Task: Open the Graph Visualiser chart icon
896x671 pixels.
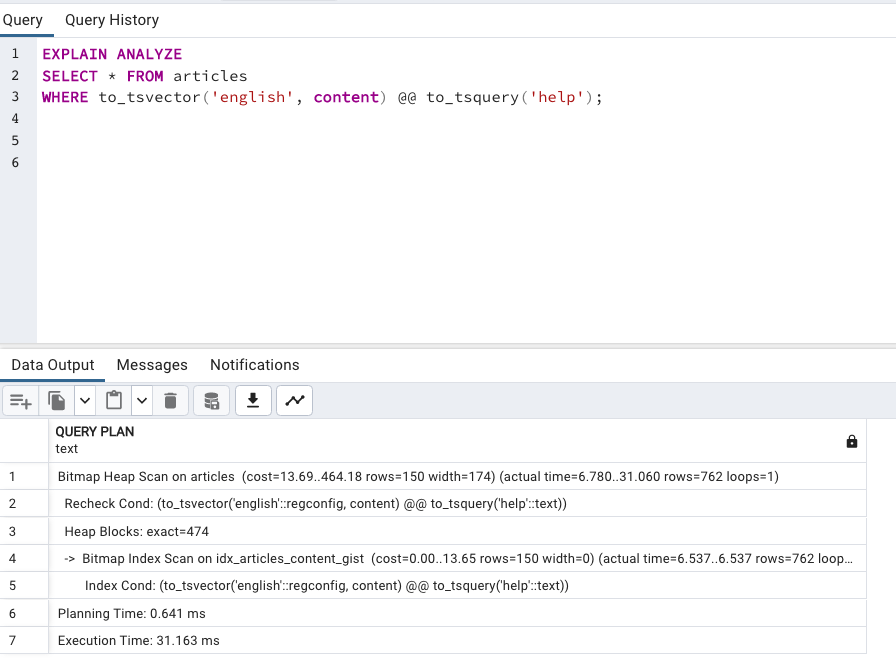Action: (295, 401)
